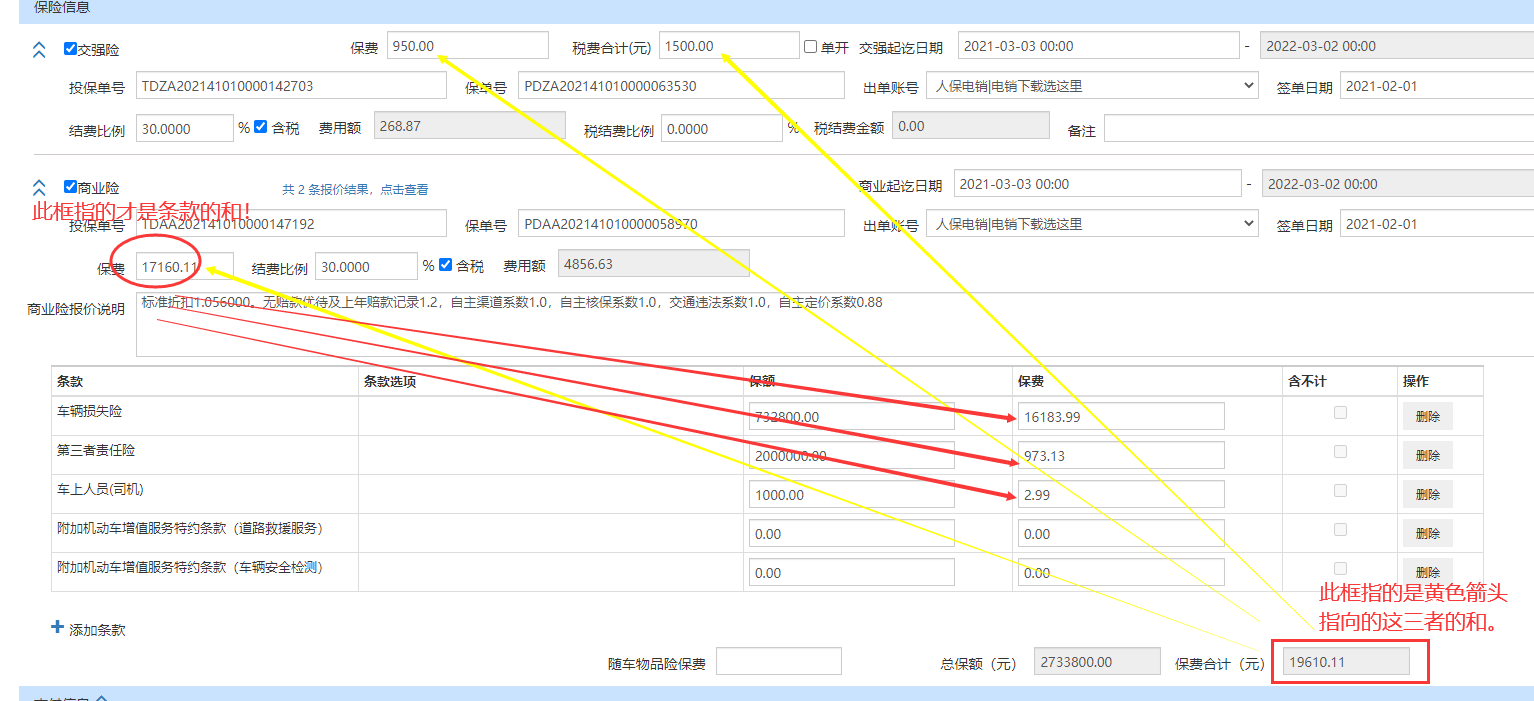Image resolution: width=1534 pixels, height=701 pixels.
Task: Click 第三者责任险 保费 field 973.13
Action: [1121, 455]
